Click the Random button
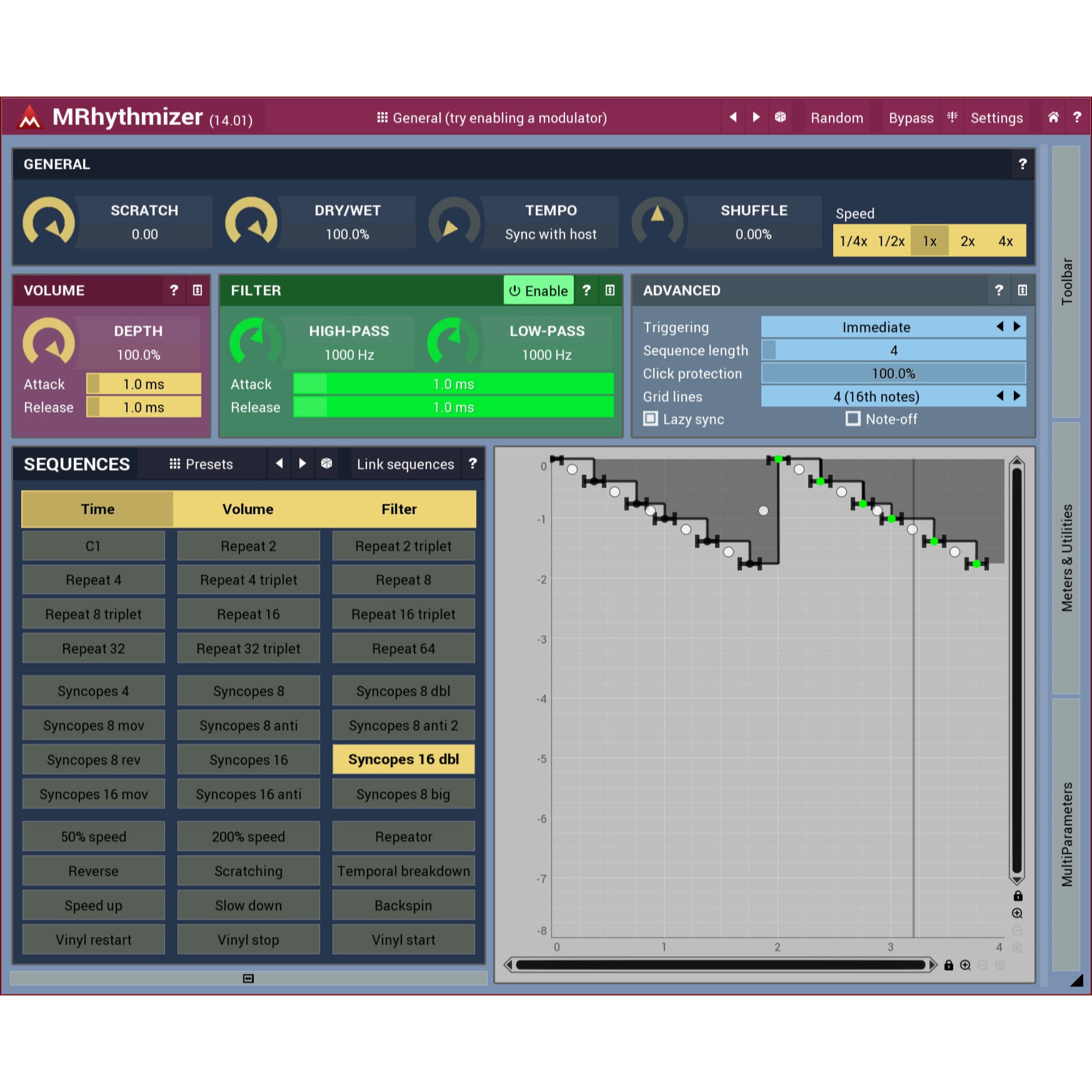 836,117
